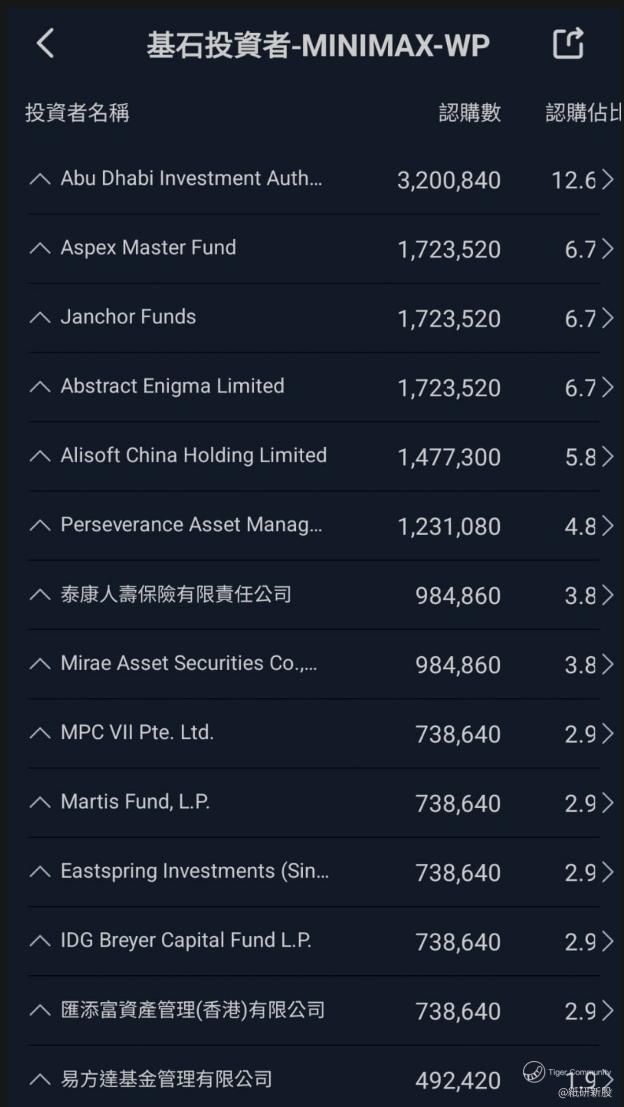Toggle caret beside Eastspring Investments

point(40,871)
